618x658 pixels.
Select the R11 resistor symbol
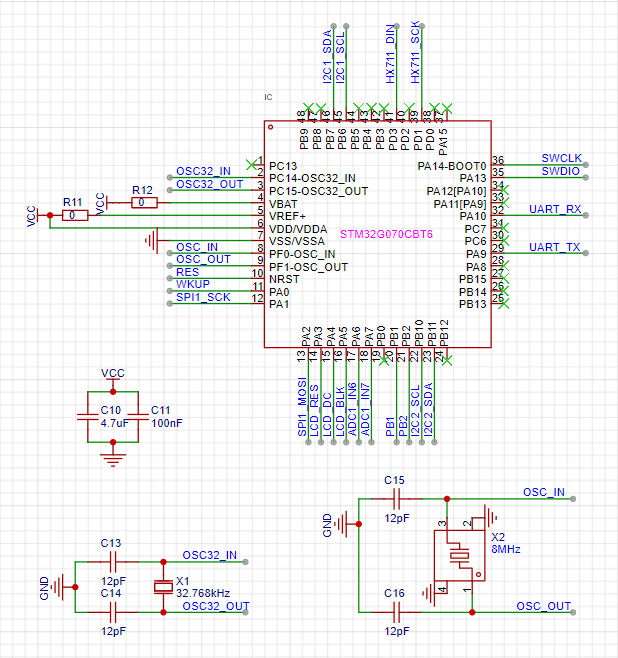pos(75,215)
